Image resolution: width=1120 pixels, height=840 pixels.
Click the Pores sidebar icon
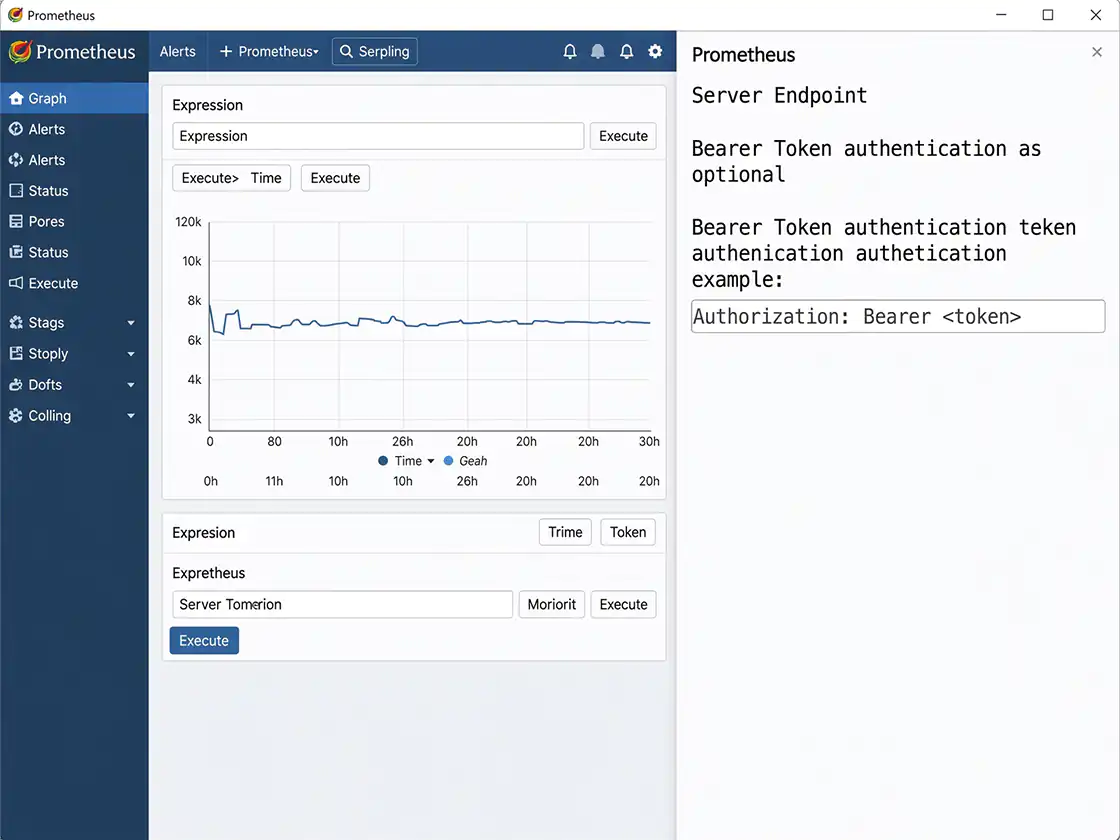click(x=16, y=221)
